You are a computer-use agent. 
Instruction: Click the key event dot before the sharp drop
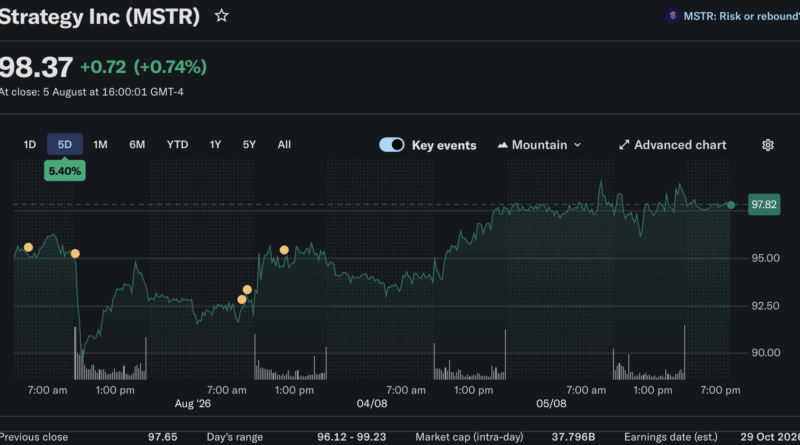coord(75,254)
